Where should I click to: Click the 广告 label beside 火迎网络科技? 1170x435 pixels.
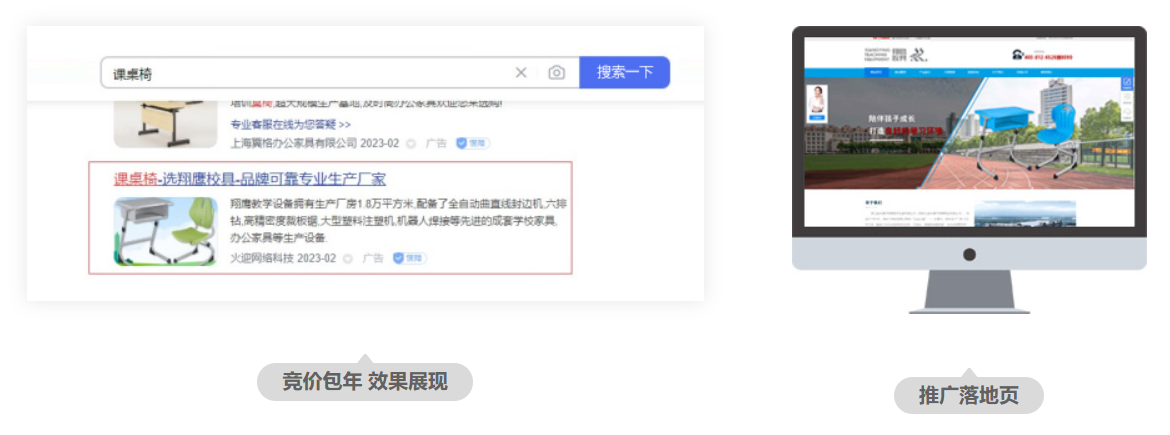coord(373,258)
